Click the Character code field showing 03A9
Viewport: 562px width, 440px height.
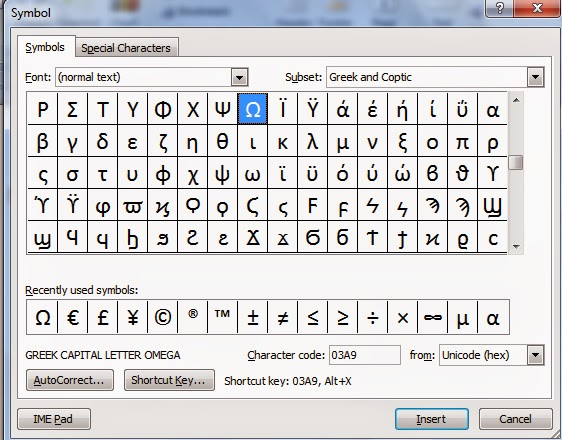(365, 355)
